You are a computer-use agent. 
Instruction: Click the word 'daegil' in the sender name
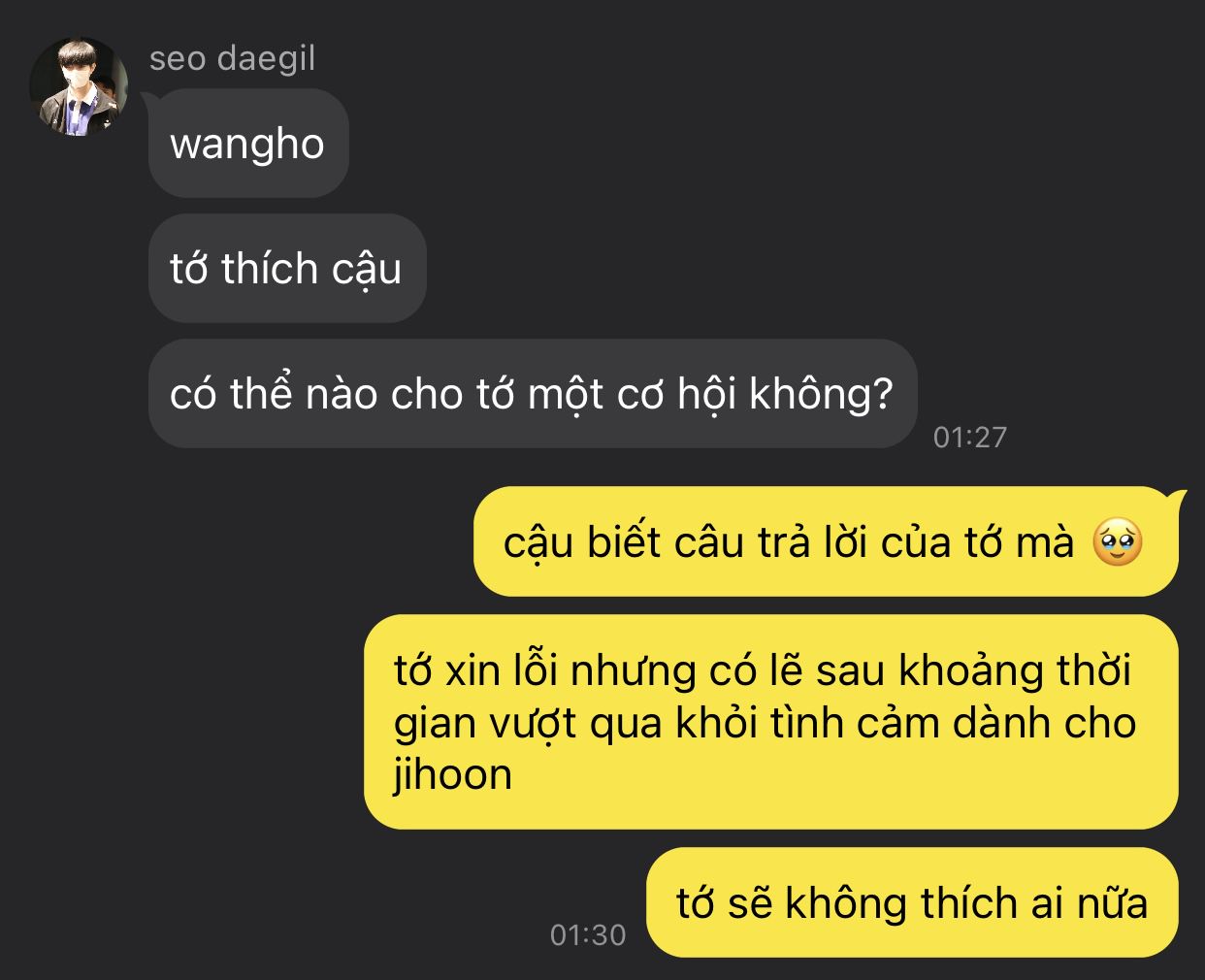pos(267,59)
